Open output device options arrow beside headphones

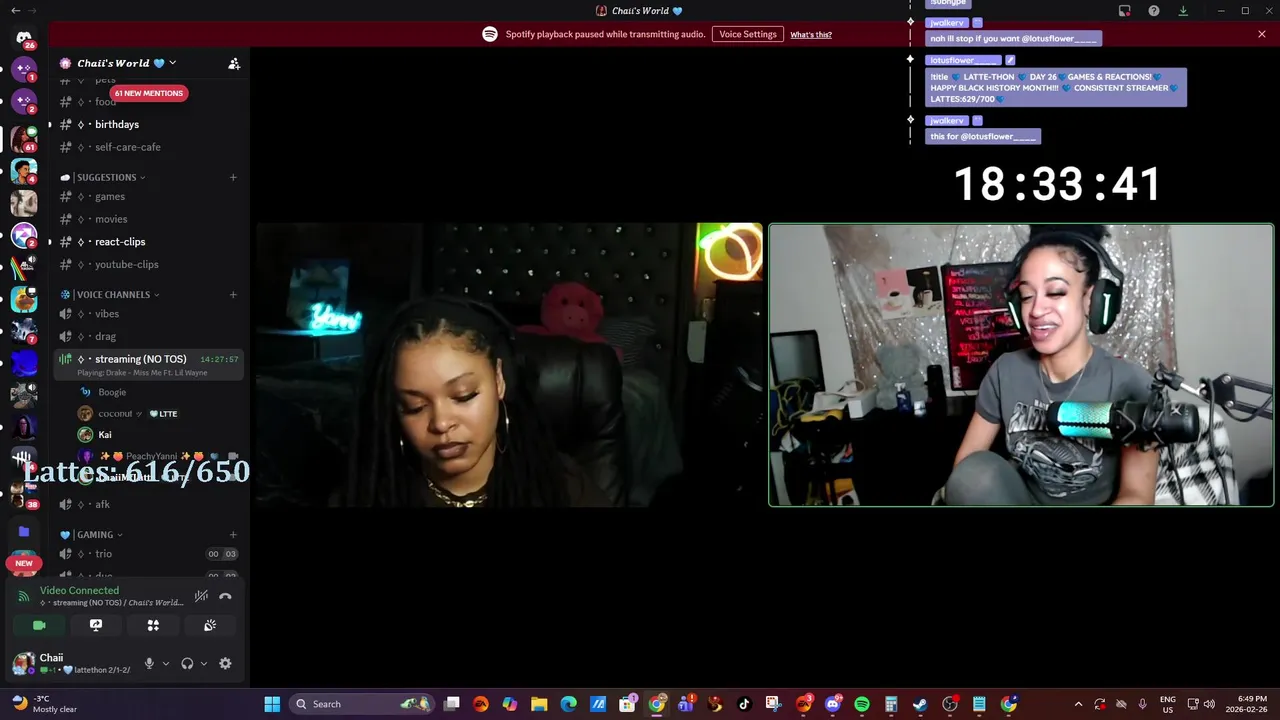(204, 663)
